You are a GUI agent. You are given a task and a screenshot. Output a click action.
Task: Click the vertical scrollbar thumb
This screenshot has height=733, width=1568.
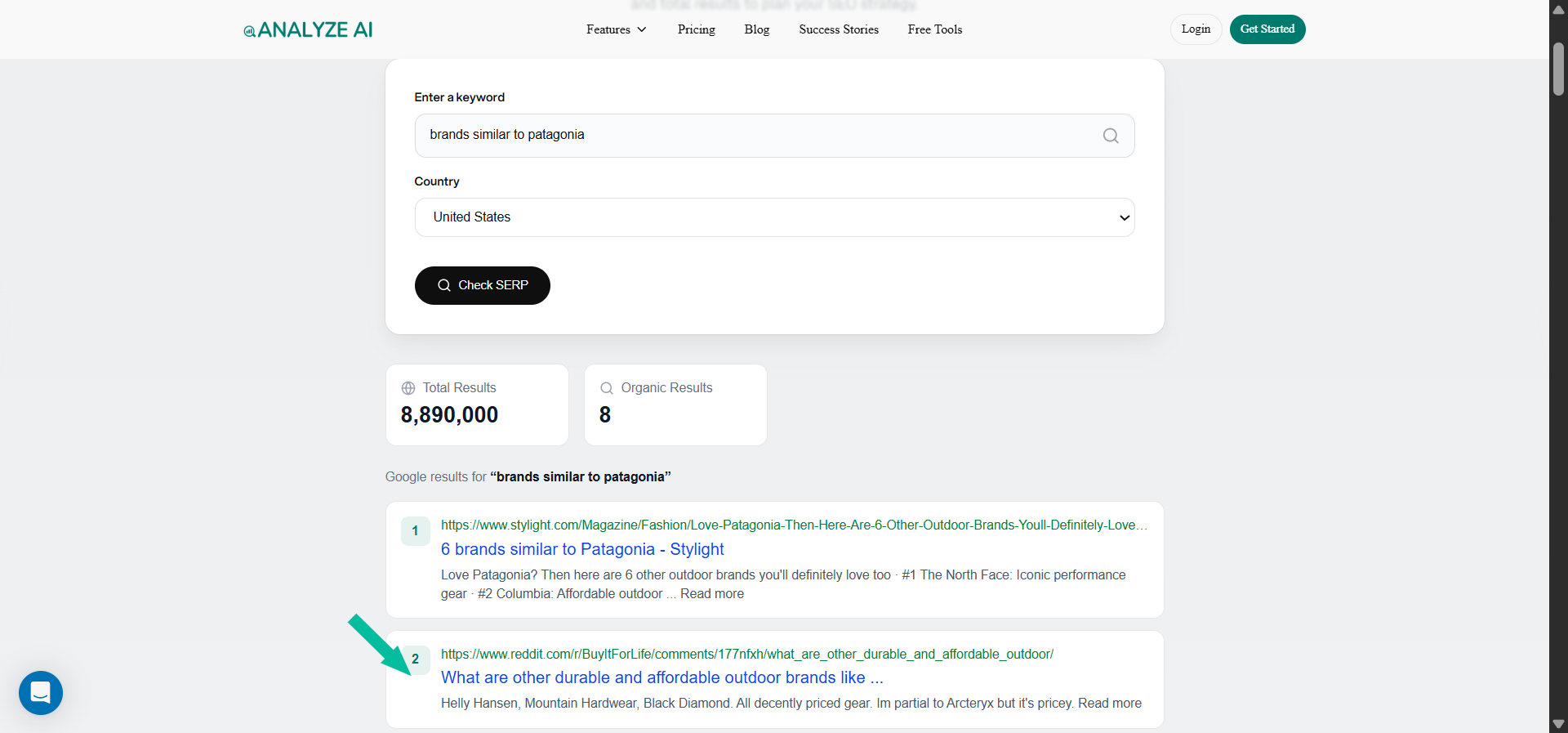click(1558, 69)
